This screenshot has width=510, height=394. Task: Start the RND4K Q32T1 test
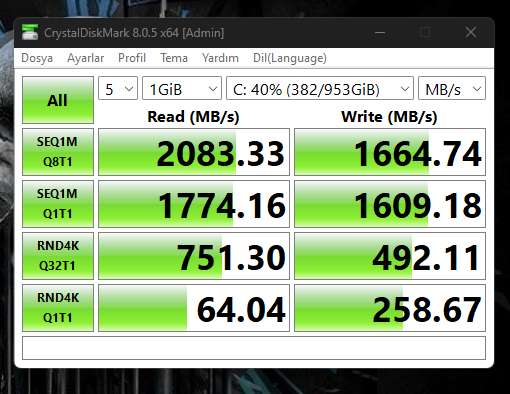click(58, 256)
